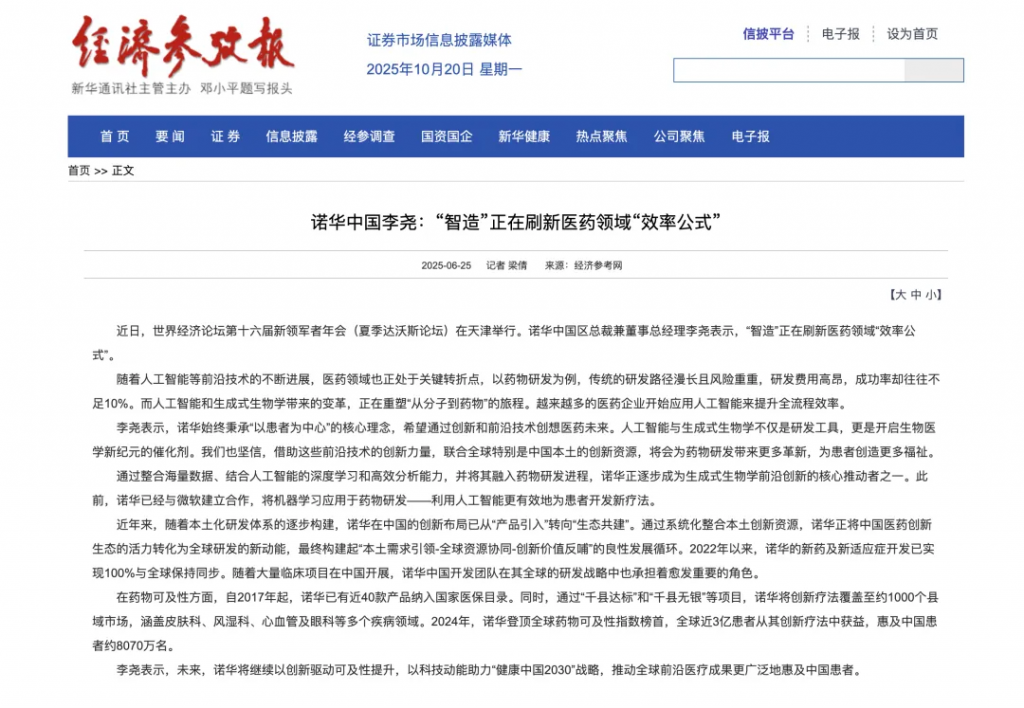This screenshot has width=1024, height=708.
Task: Go to 新华健康 in navigation bar
Action: tap(524, 137)
